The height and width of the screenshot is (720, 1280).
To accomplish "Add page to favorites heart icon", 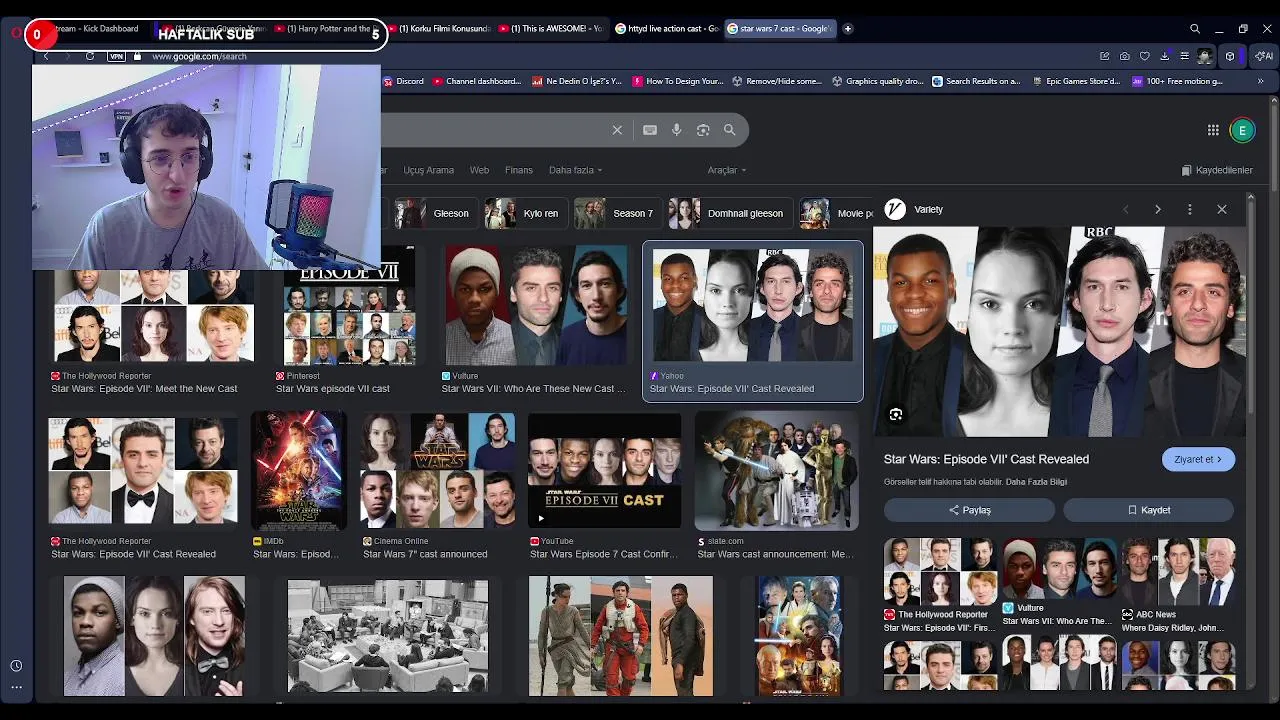I will (1145, 56).
